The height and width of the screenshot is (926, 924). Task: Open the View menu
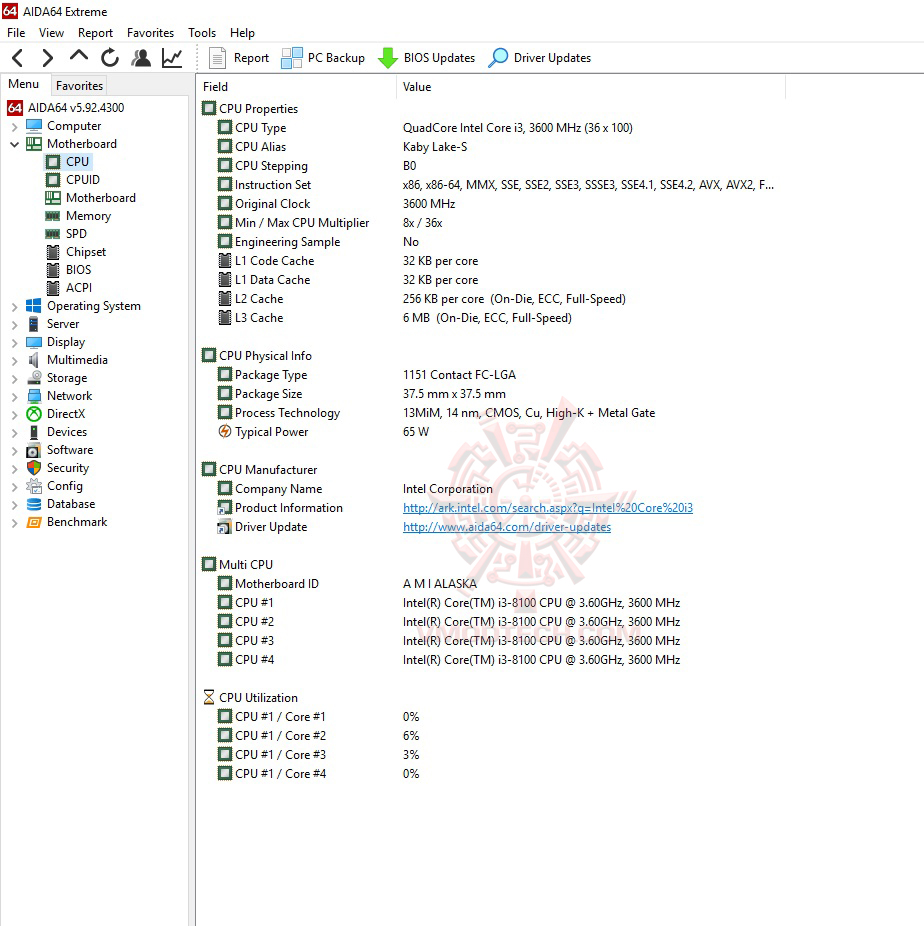pyautogui.click(x=51, y=33)
